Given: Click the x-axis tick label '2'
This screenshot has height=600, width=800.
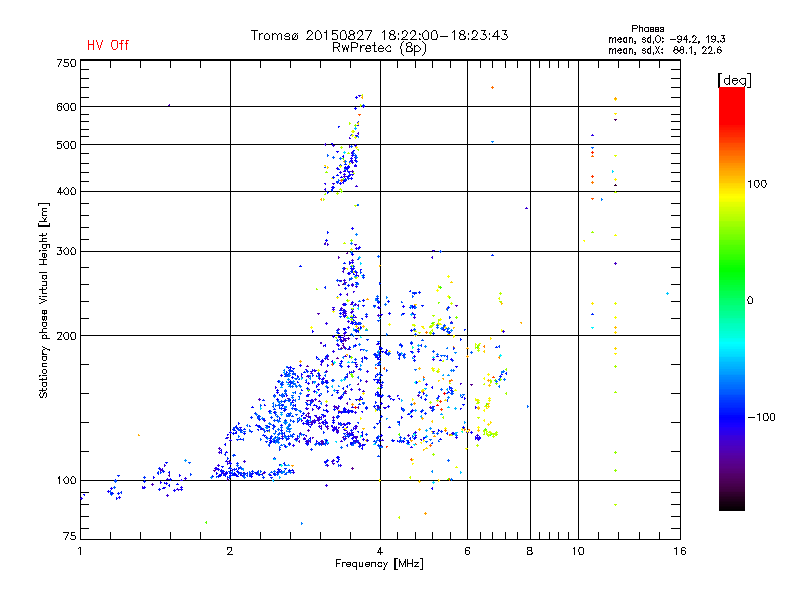Looking at the screenshot, I should pos(230,551).
